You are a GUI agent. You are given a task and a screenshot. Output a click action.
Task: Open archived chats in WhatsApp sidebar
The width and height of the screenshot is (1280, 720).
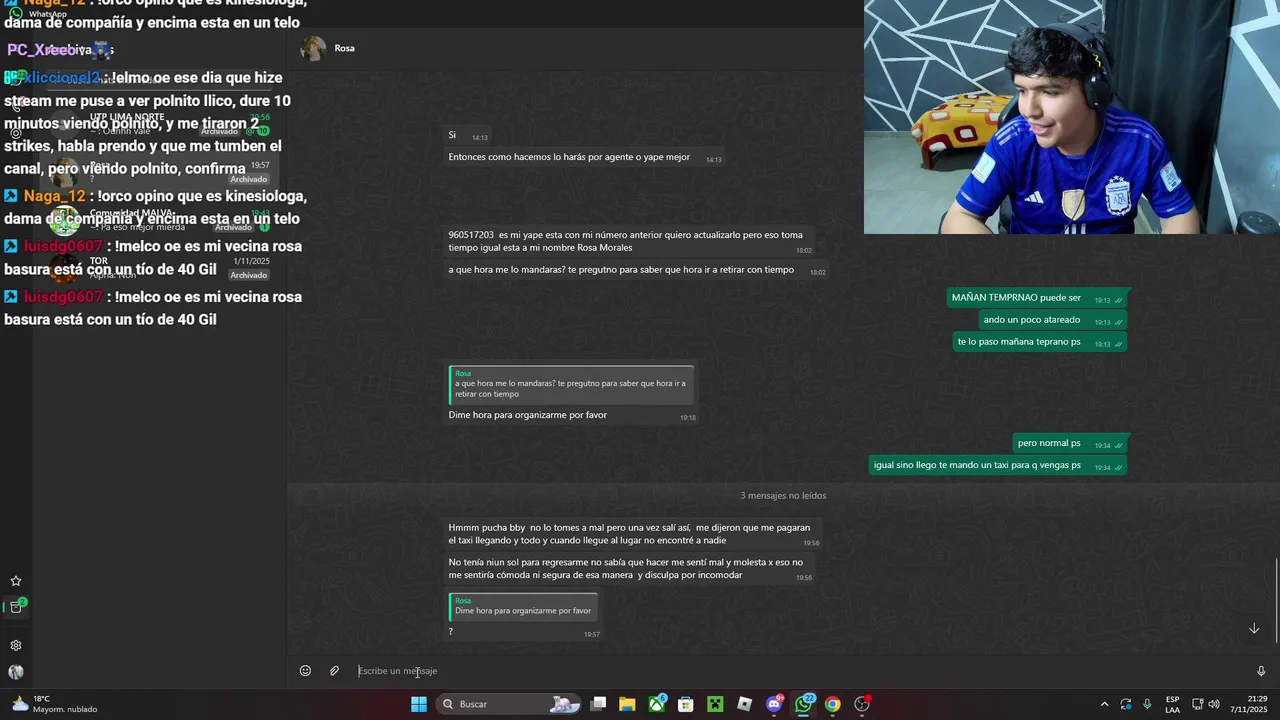pyautogui.click(x=16, y=607)
